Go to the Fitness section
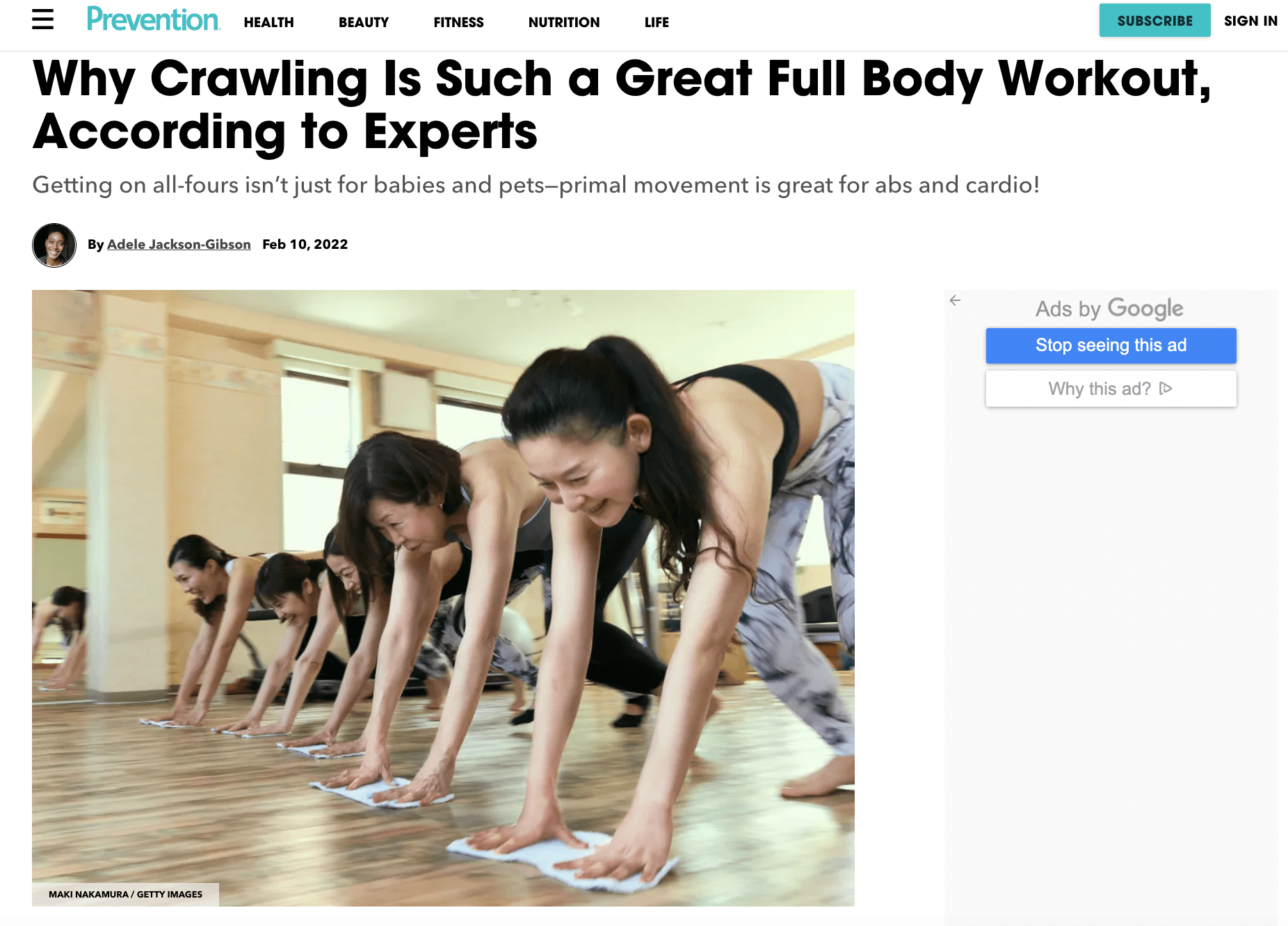1288x926 pixels. 458,22
